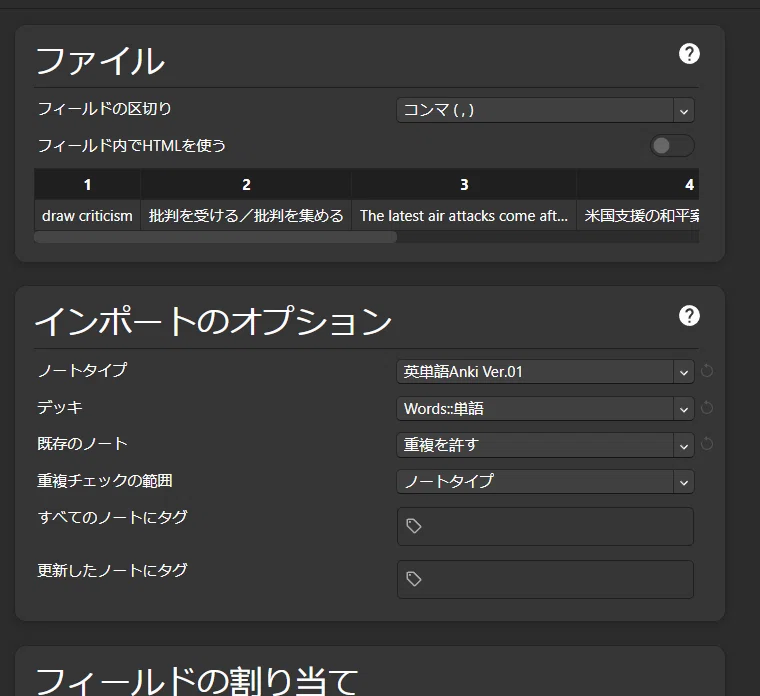Image resolution: width=760 pixels, height=696 pixels.
Task: Click the フィールドの区切り label
Action: point(104,109)
